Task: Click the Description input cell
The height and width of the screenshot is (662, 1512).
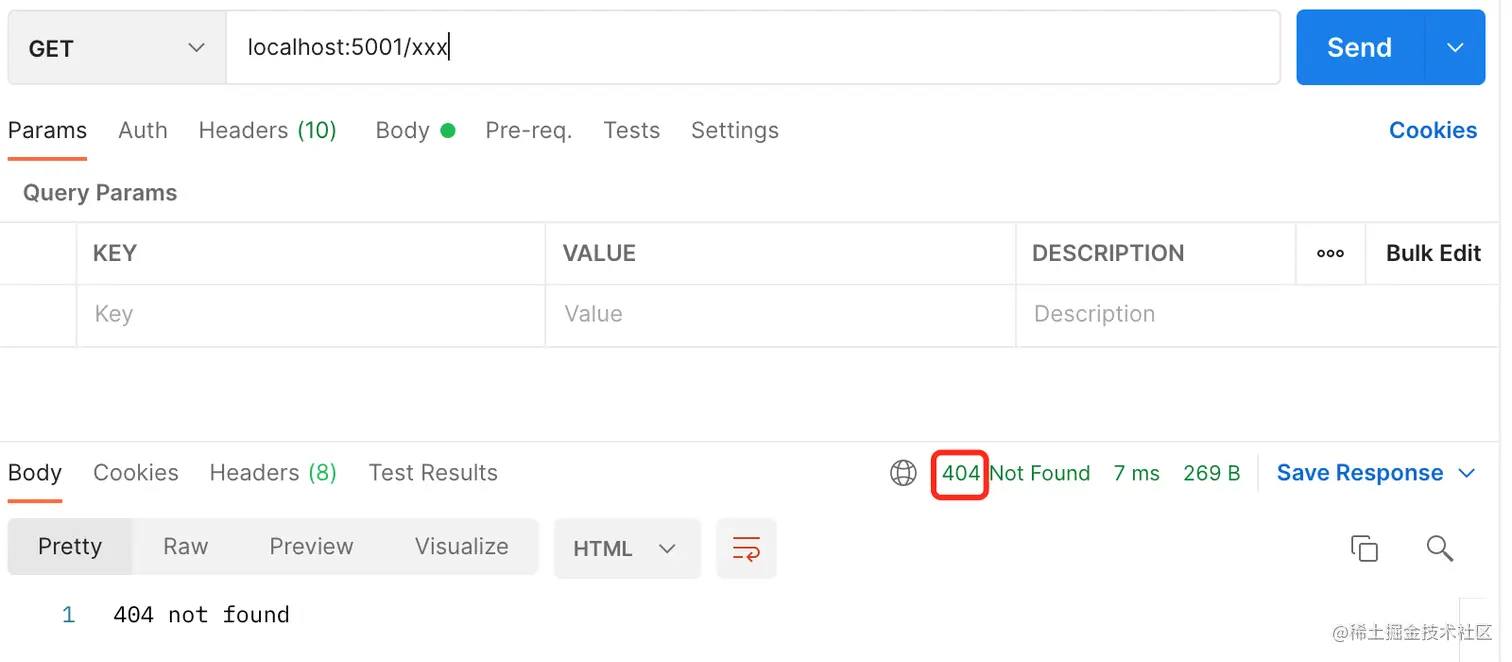Action: (1258, 315)
